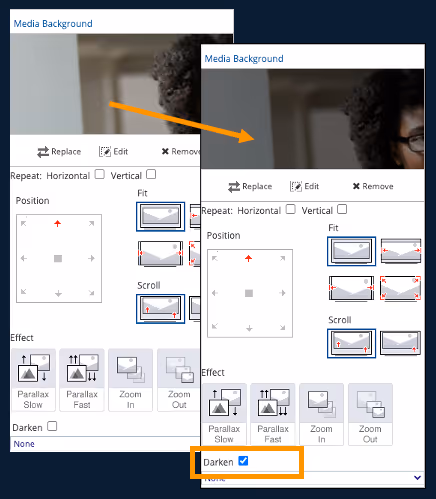Apply Zoom In effect in back panel
This screenshot has width=436, height=499.
click(131, 380)
